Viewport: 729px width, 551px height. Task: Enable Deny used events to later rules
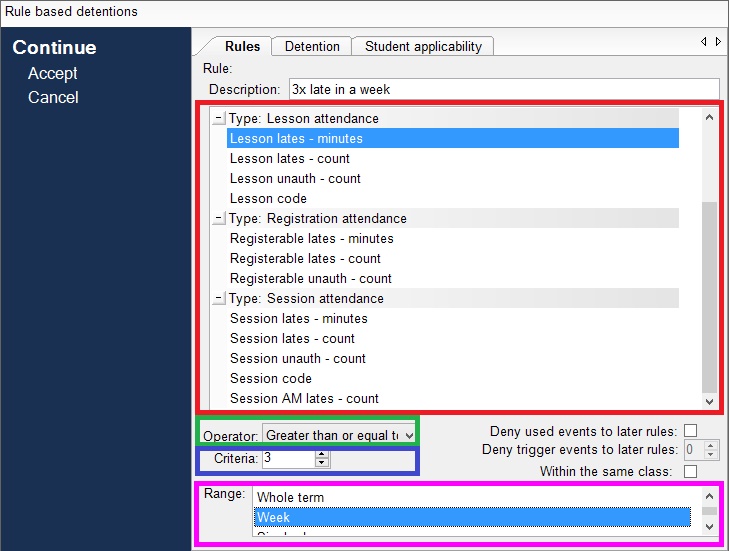(690, 431)
